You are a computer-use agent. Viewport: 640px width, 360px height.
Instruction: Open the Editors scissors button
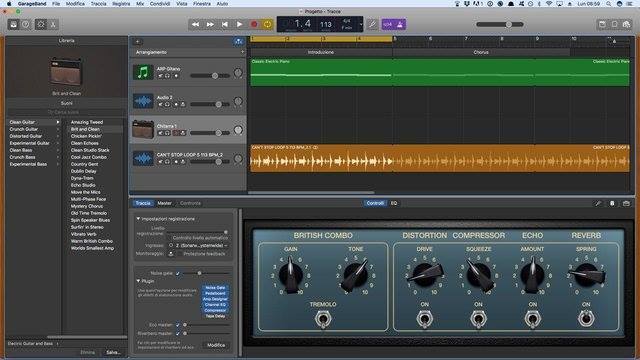(x=53, y=24)
